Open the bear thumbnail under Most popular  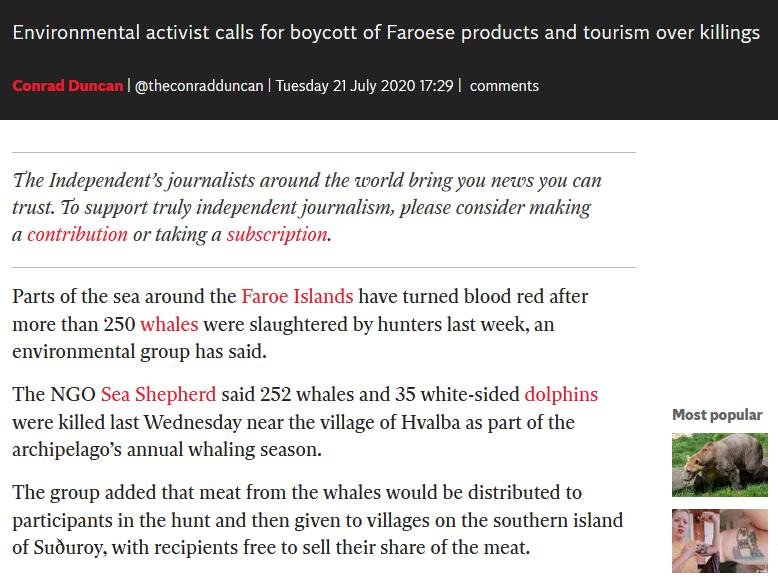tap(719, 464)
